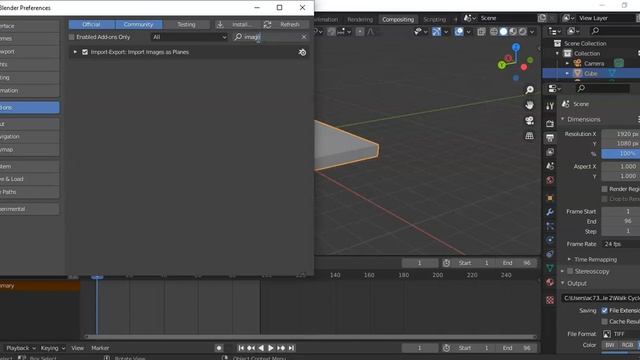This screenshot has height=360, width=640.
Task: Select wireframe shading mode icon
Action: [x=494, y=31]
